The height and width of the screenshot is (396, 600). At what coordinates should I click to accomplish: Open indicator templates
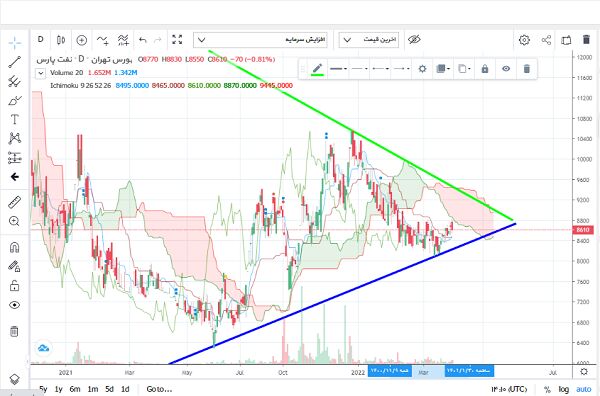click(123, 40)
